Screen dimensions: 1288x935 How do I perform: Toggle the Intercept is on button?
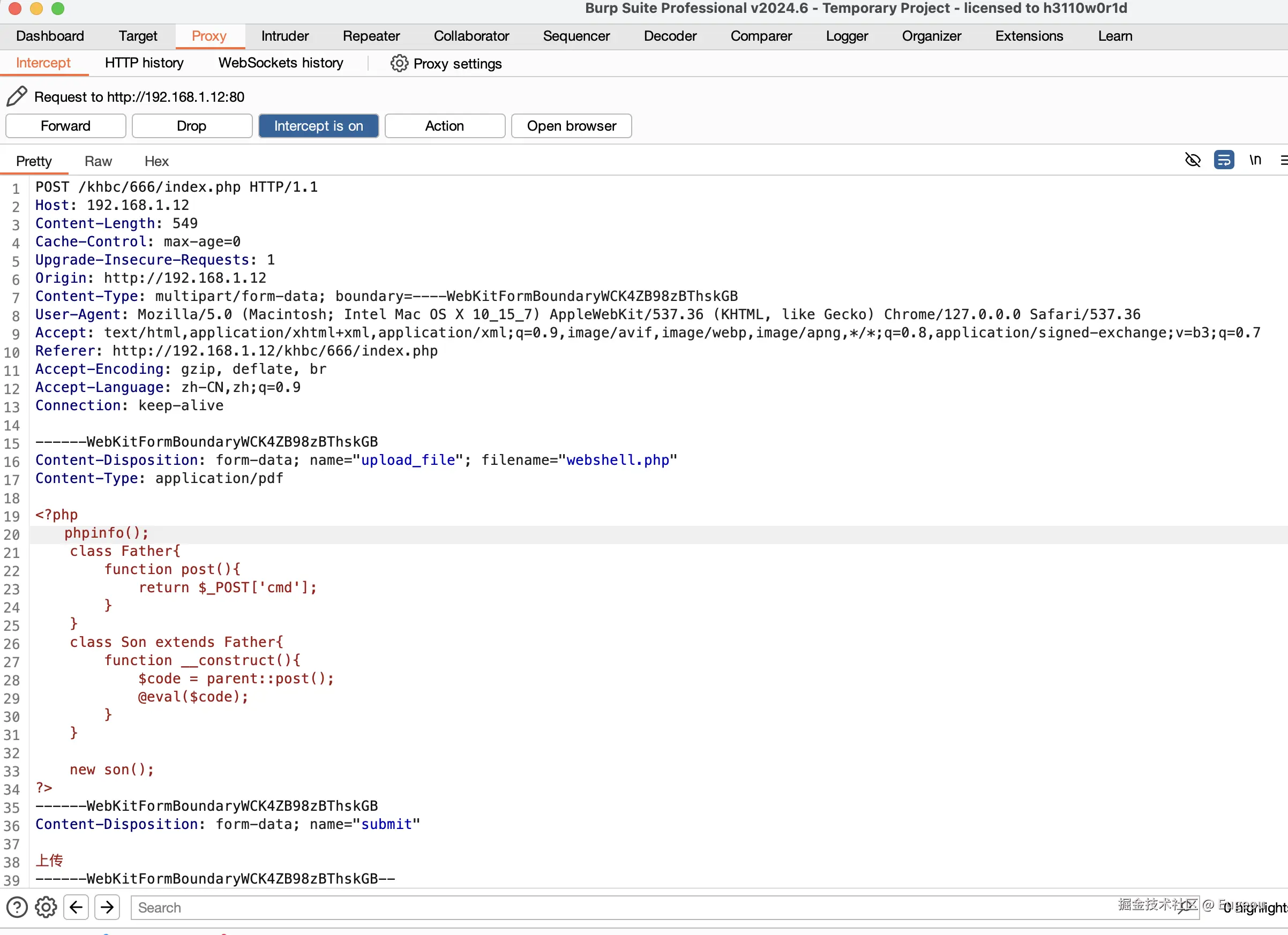point(318,126)
